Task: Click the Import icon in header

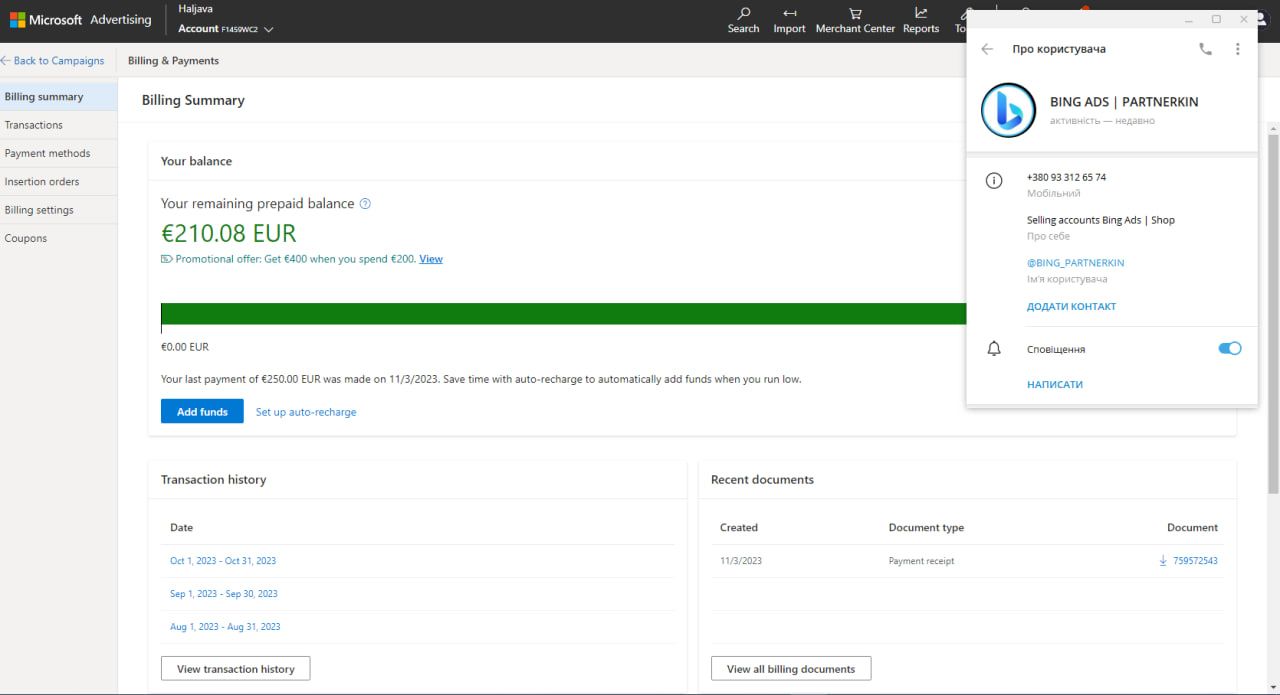Action: 789,20
